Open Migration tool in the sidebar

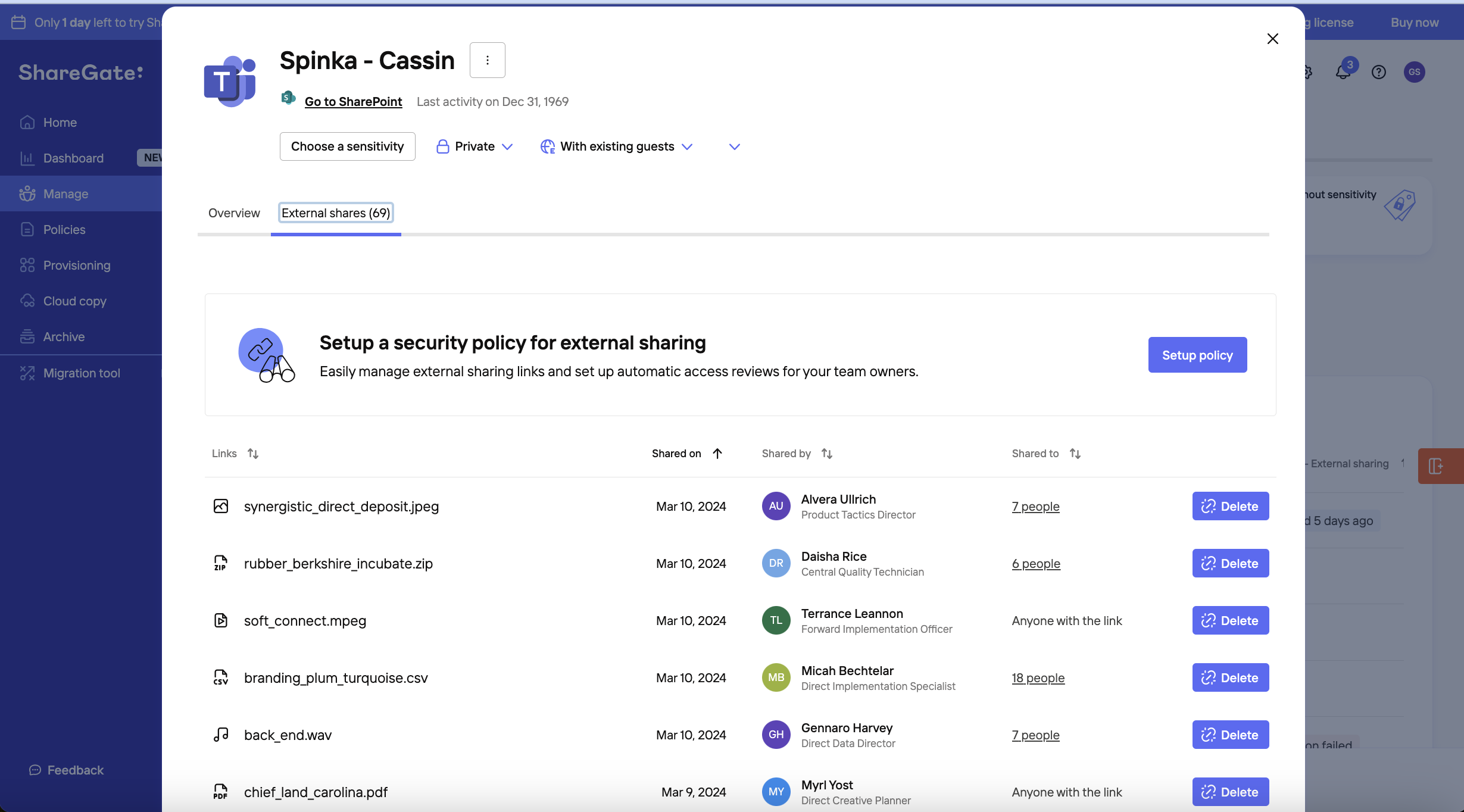[x=81, y=373]
